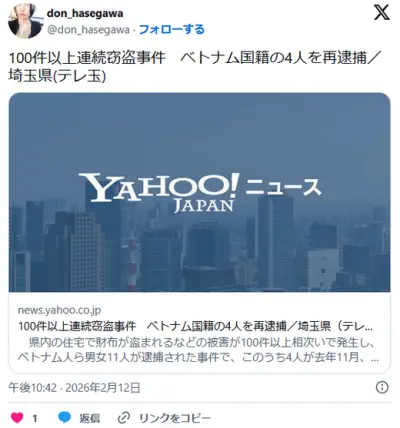The height and width of the screenshot is (428, 400).
Task: Click the news.yahoo.co.jp domain text
Action: [x=59, y=310]
